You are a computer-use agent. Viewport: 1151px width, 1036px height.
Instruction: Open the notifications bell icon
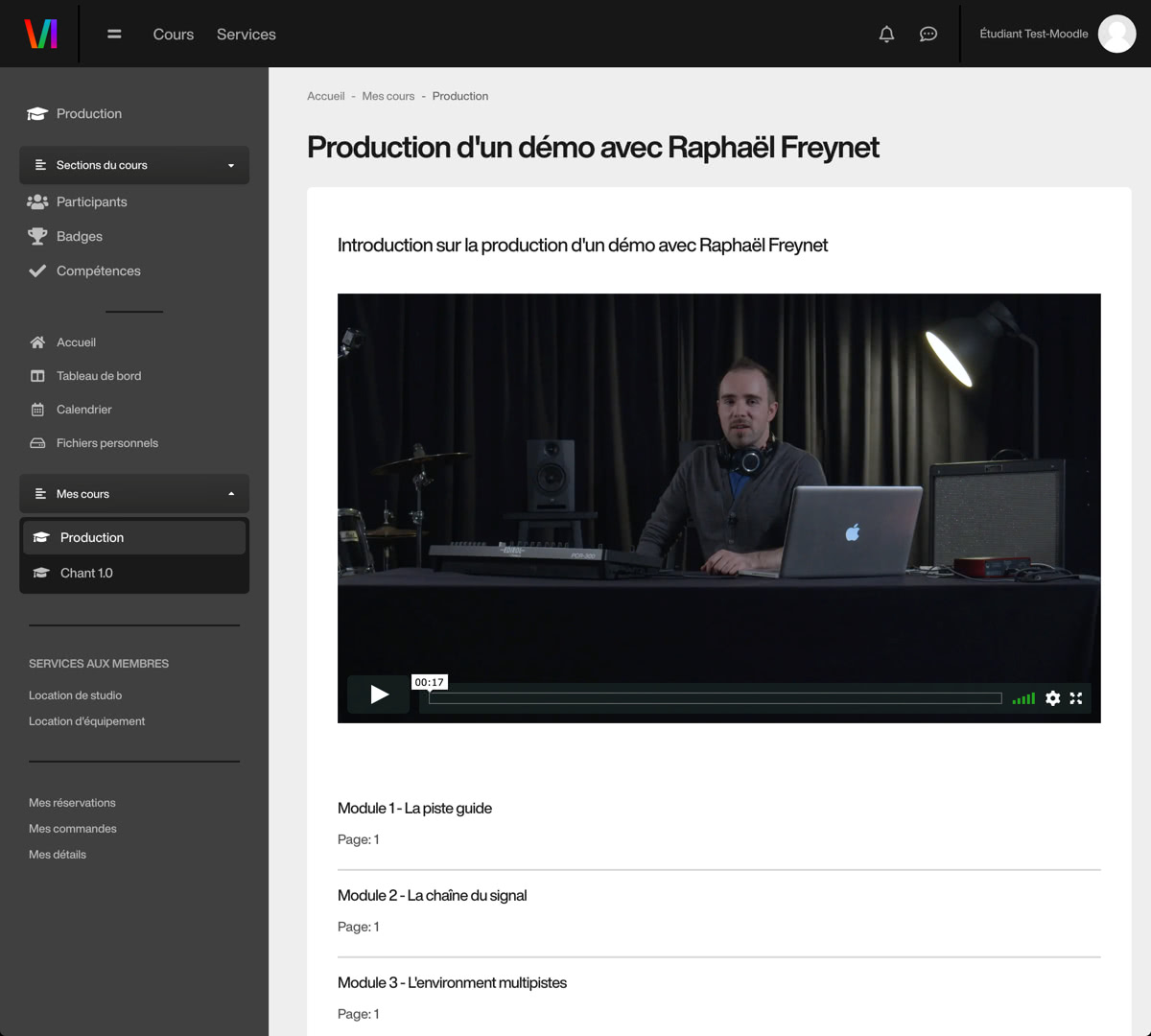tap(886, 35)
